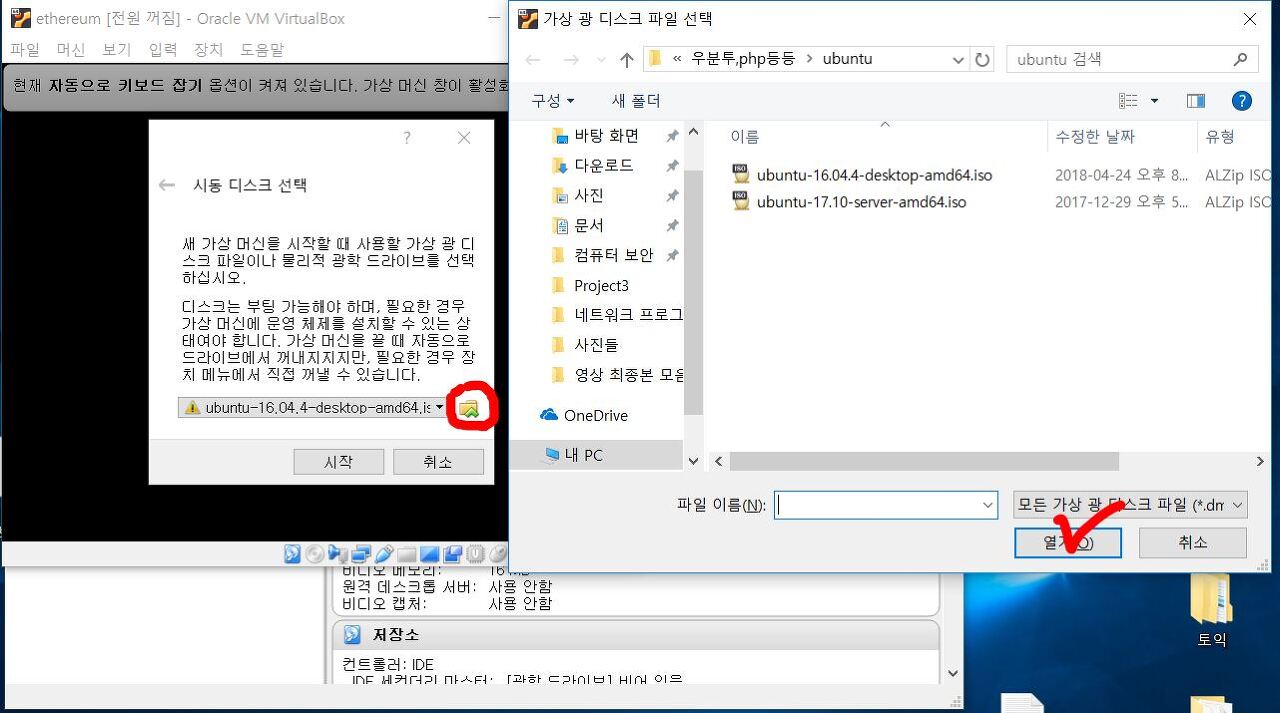
Task: Select 문서 in the navigation pane
Action: click(x=589, y=225)
